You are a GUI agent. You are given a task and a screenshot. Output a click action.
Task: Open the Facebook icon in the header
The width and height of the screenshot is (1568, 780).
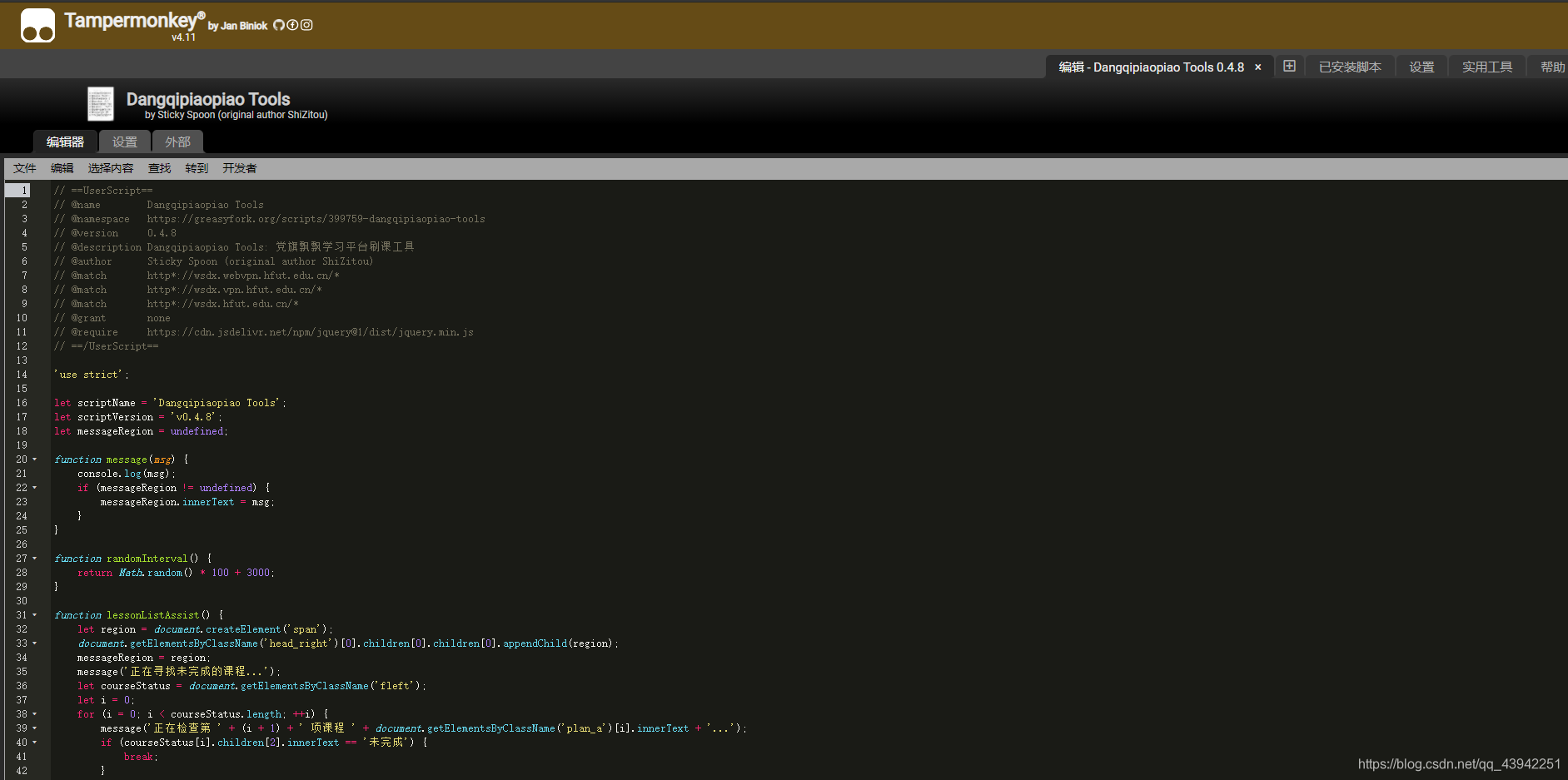click(292, 25)
